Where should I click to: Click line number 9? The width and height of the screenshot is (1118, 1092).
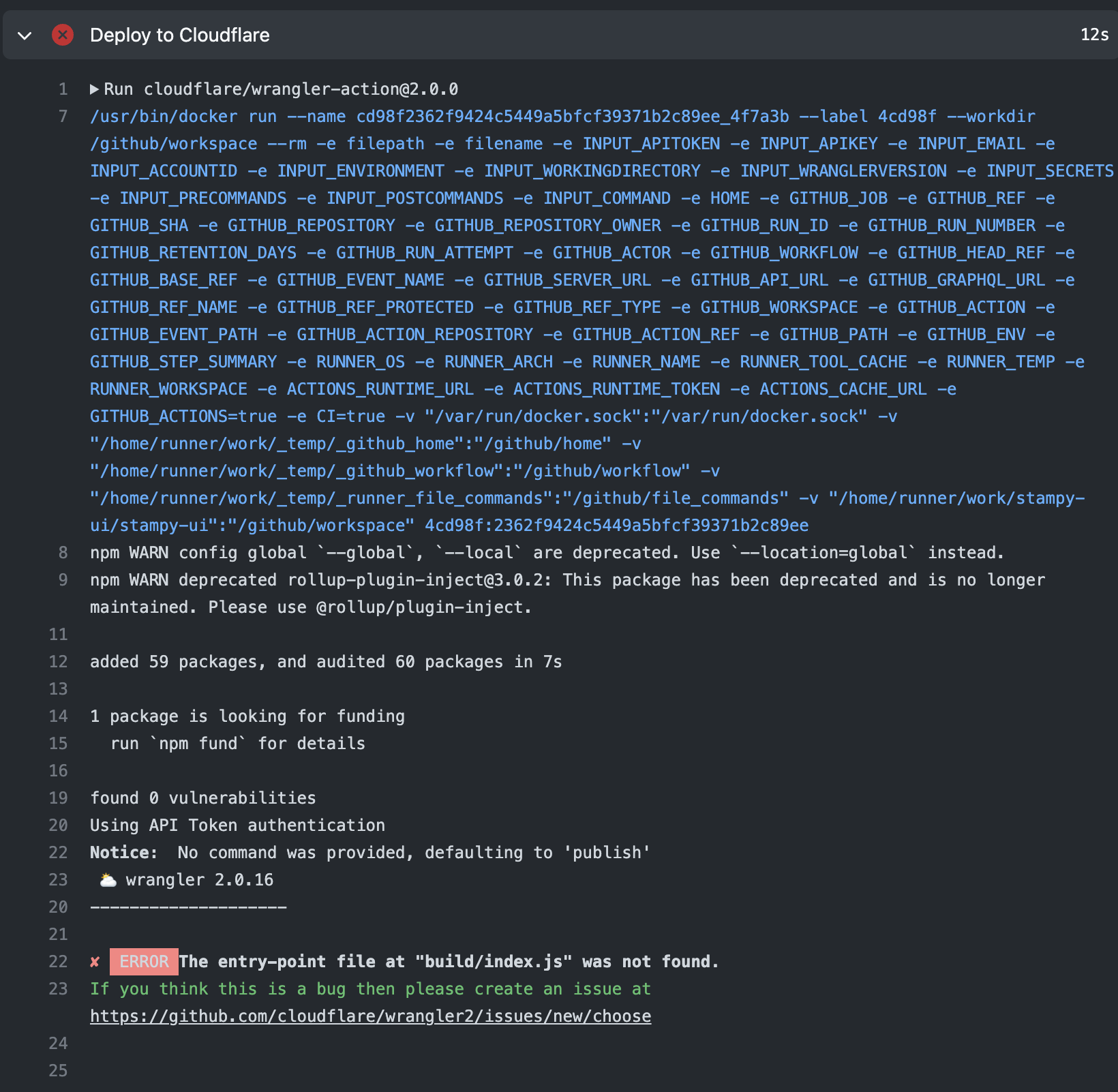click(63, 580)
